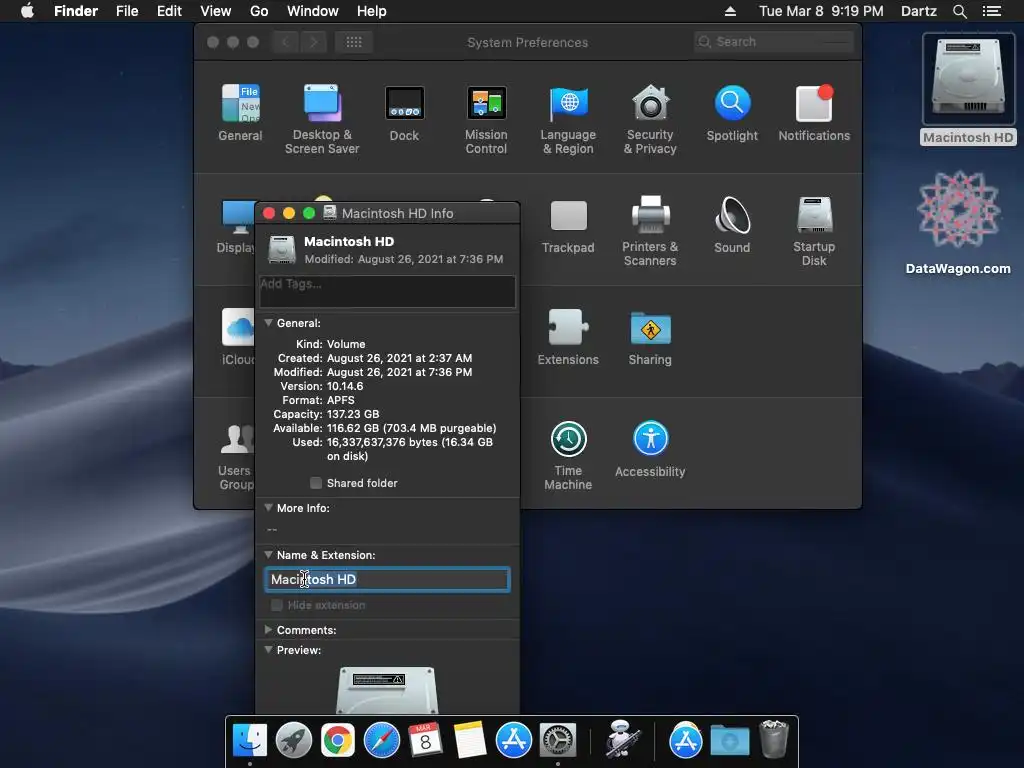Select DataWagon.com desktop icon
The height and width of the screenshot is (768, 1024).
pyautogui.click(x=958, y=223)
